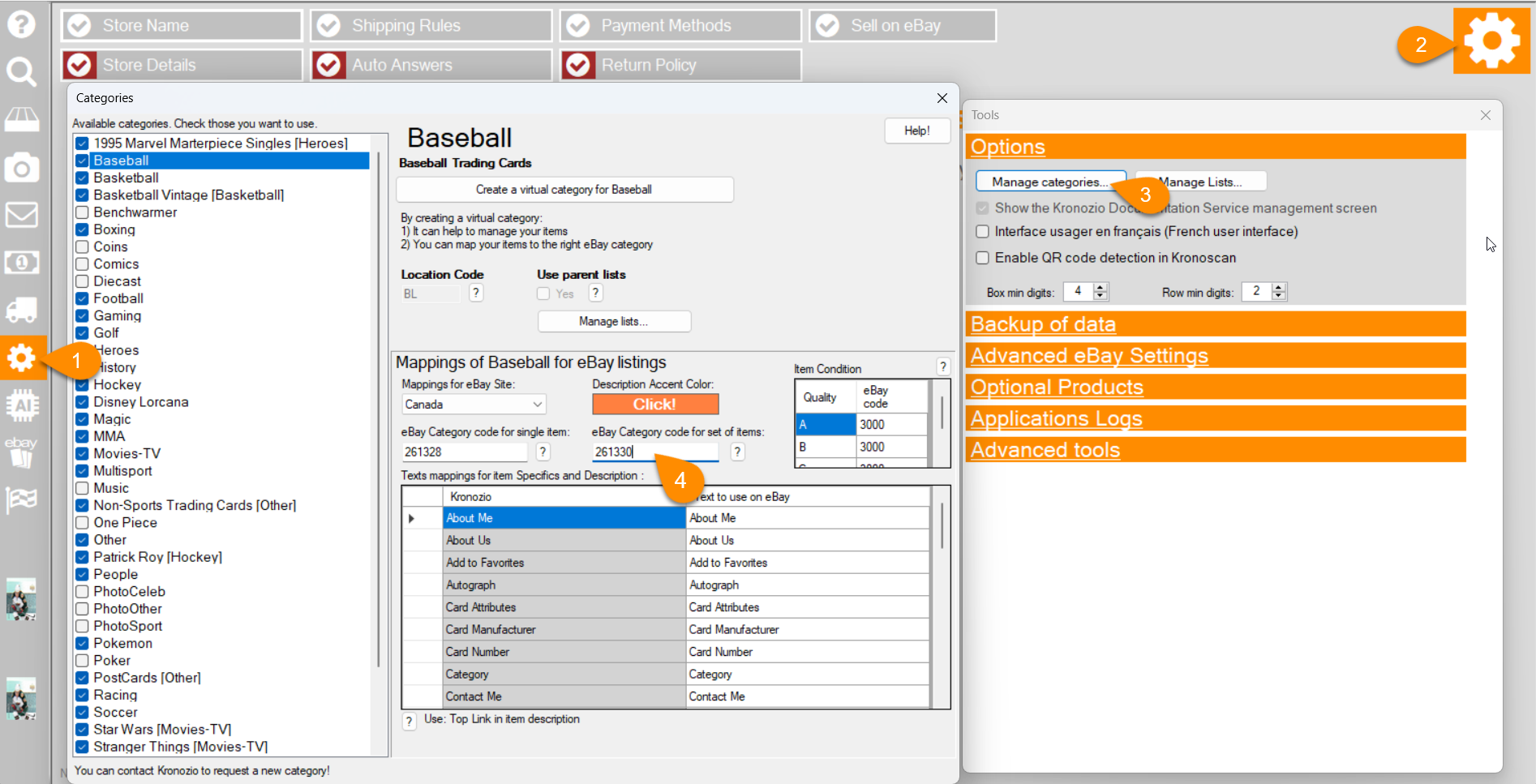This screenshot has width=1536, height=784.
Task: Click the eBay single item category code field
Action: click(x=465, y=452)
